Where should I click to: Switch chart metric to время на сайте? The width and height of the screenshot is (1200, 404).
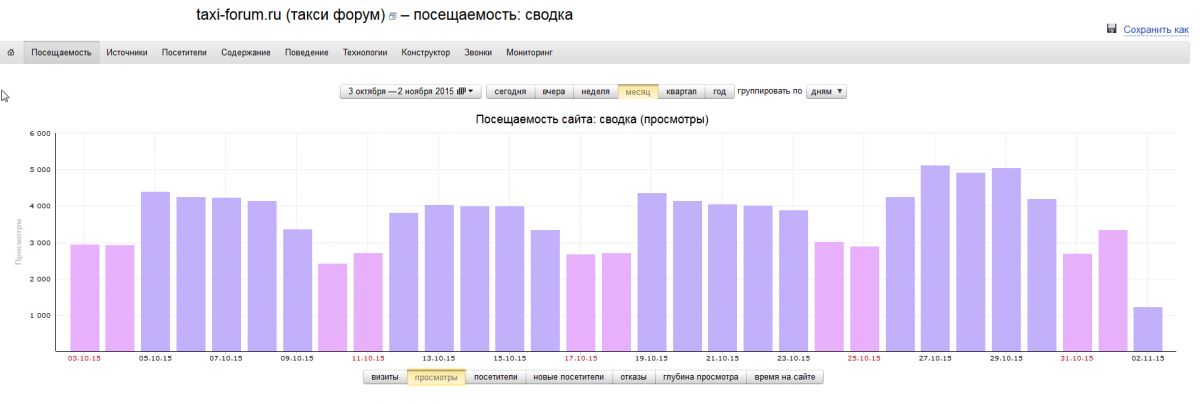(x=785, y=377)
